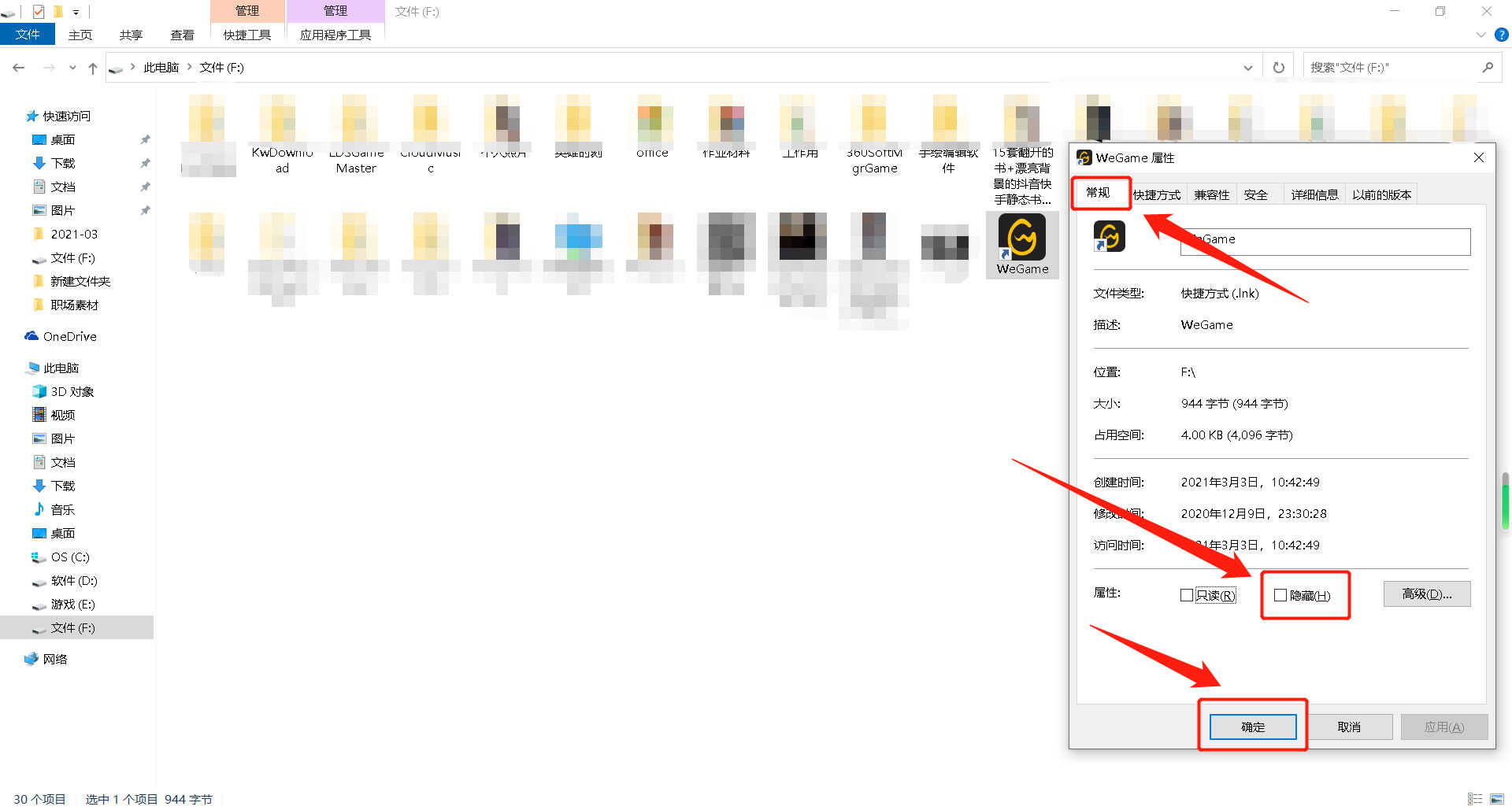Screen dimensions: 1512x810
Task: Expand the ribbon chevron
Action: [1480, 35]
